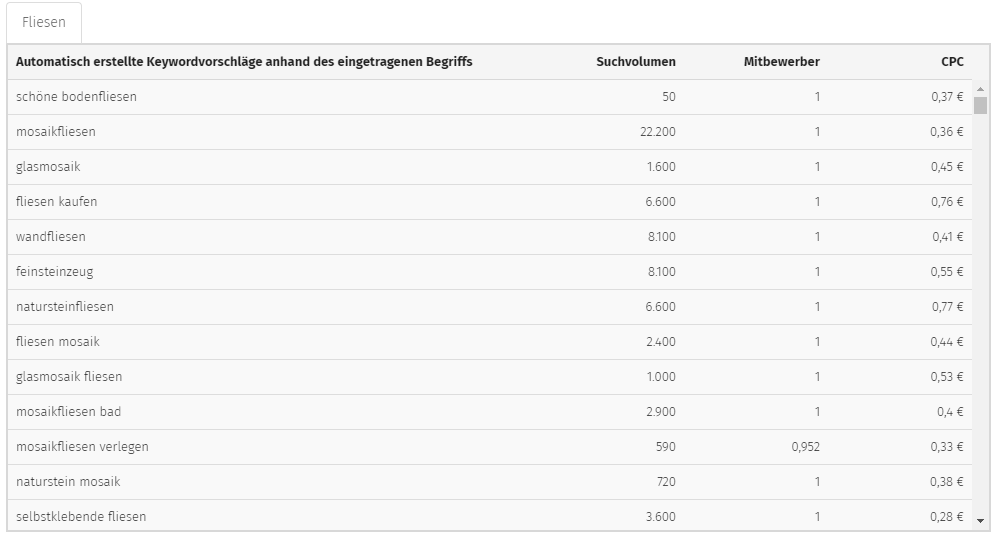The width and height of the screenshot is (997, 539).
Task: Sort by Mitbewerber column header
Action: pos(781,62)
